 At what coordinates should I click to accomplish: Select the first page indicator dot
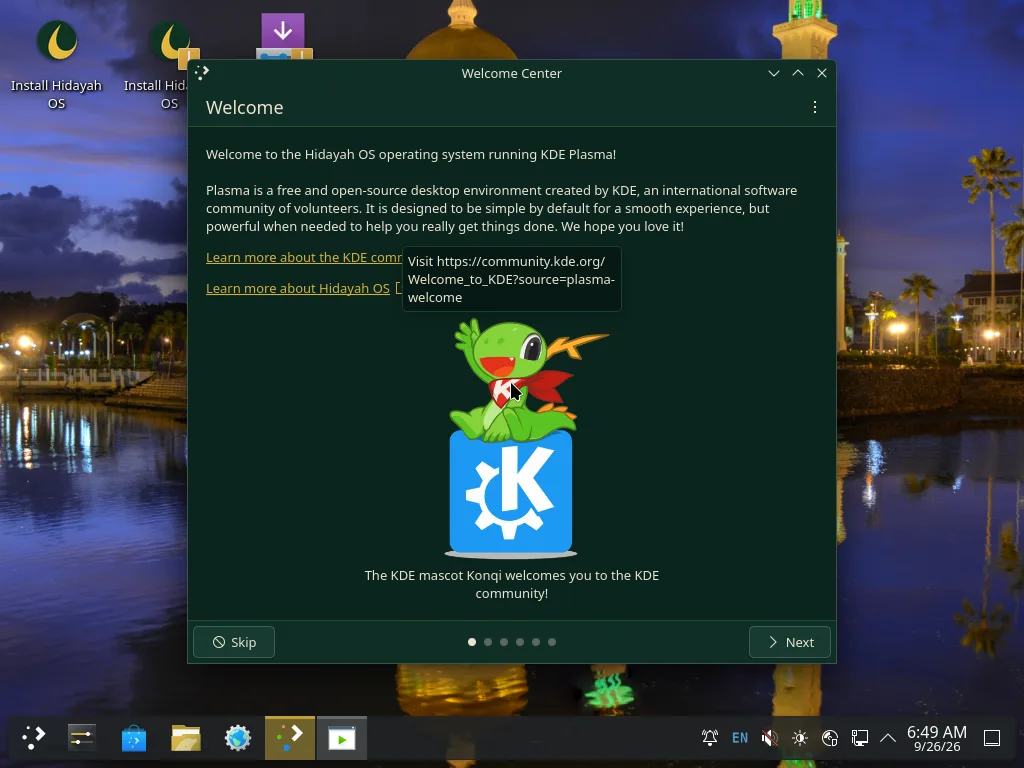pyautogui.click(x=472, y=642)
